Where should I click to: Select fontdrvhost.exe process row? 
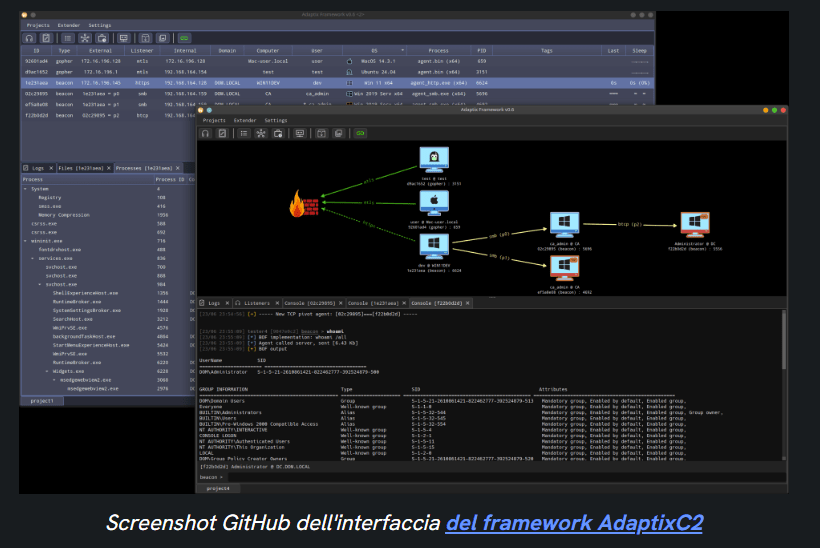[108, 249]
